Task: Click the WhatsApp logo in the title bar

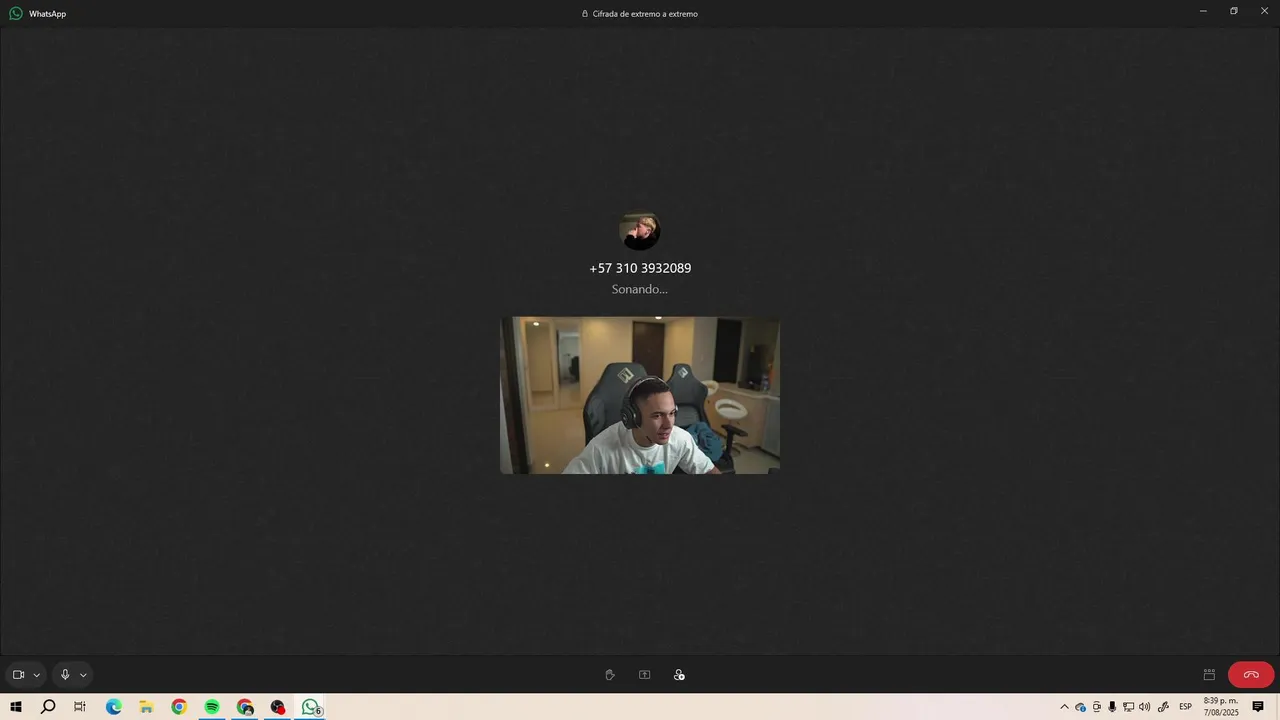Action: 16,14
